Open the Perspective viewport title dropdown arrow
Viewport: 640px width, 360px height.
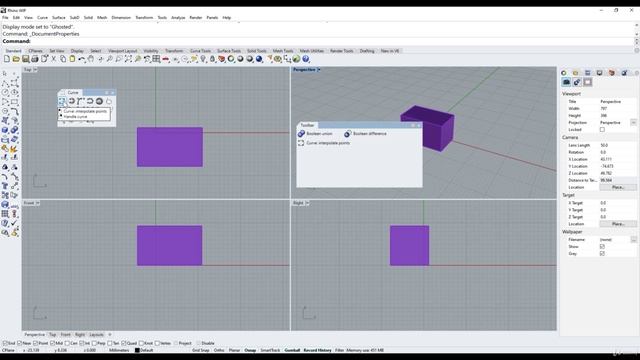[x=319, y=70]
